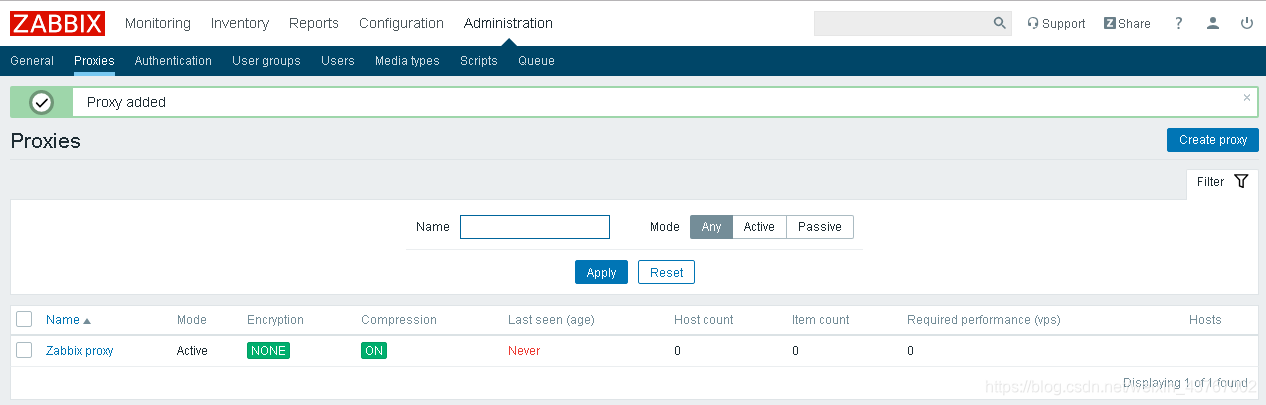This screenshot has width=1266, height=405.
Task: Click the Mode column header
Action: pos(192,320)
